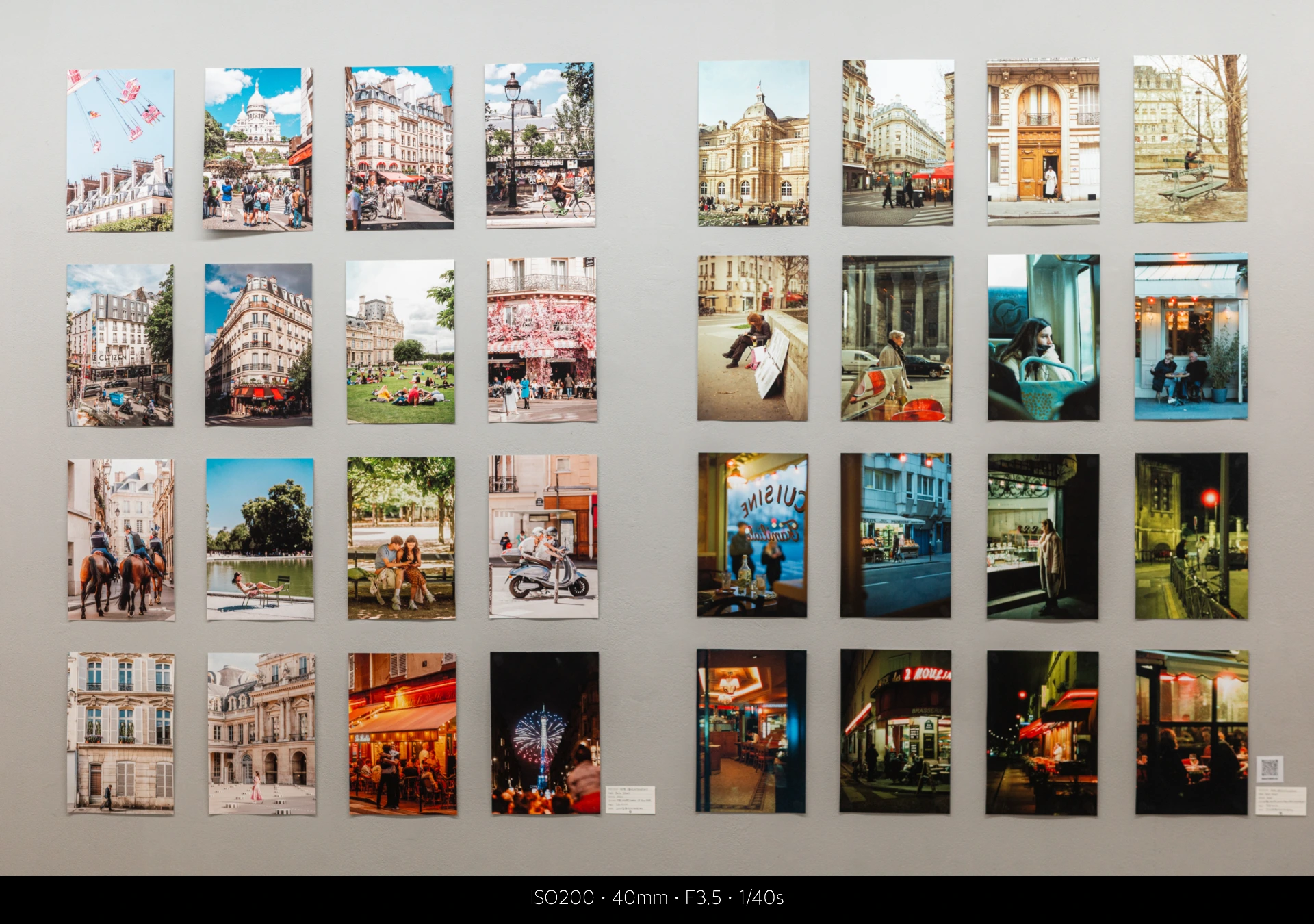Select the lamp post and cyclist photo
Screen dimensions: 1314x924
[x=540, y=145]
